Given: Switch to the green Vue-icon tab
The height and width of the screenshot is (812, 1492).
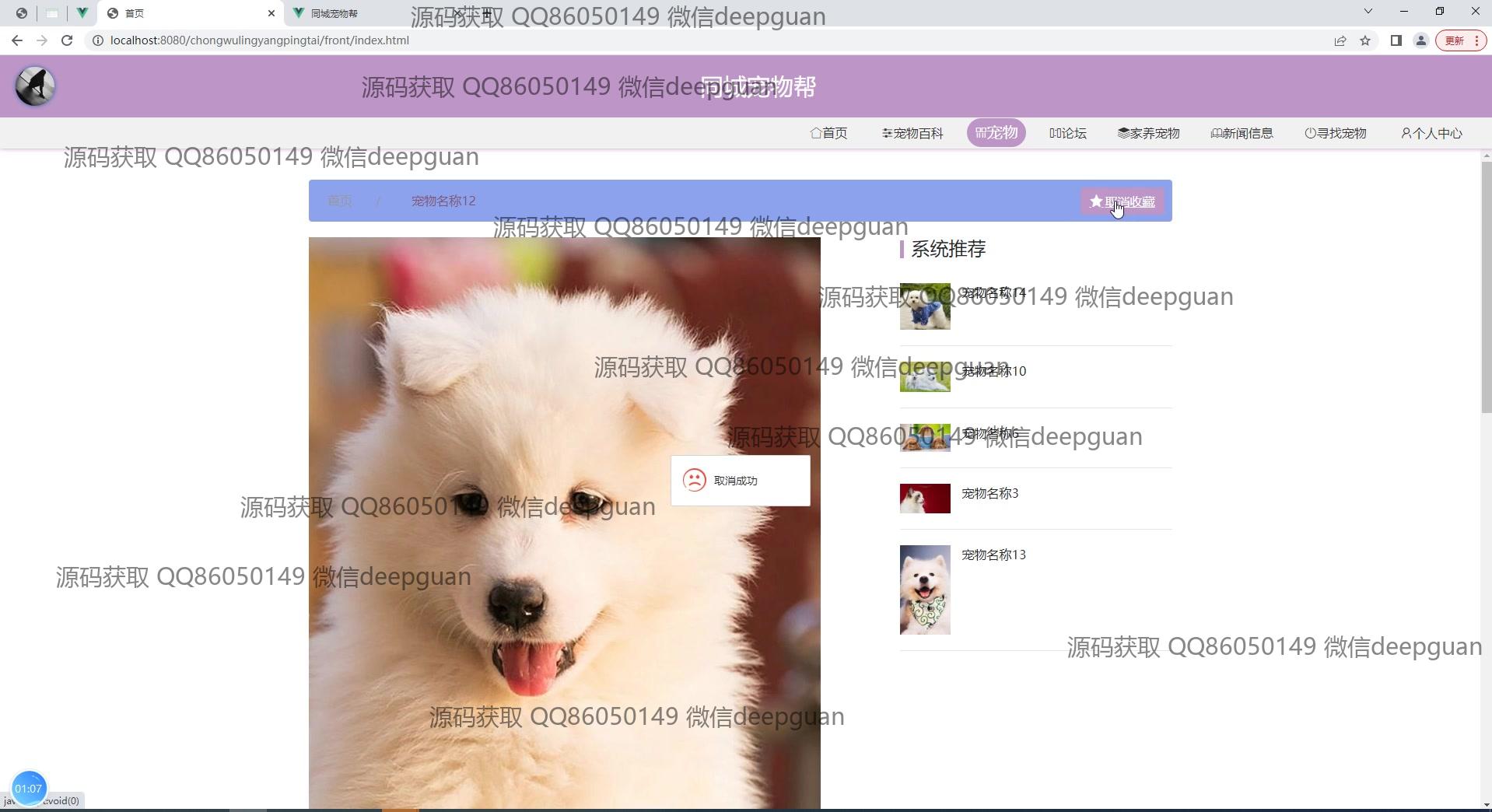Looking at the screenshot, I should tap(82, 13).
